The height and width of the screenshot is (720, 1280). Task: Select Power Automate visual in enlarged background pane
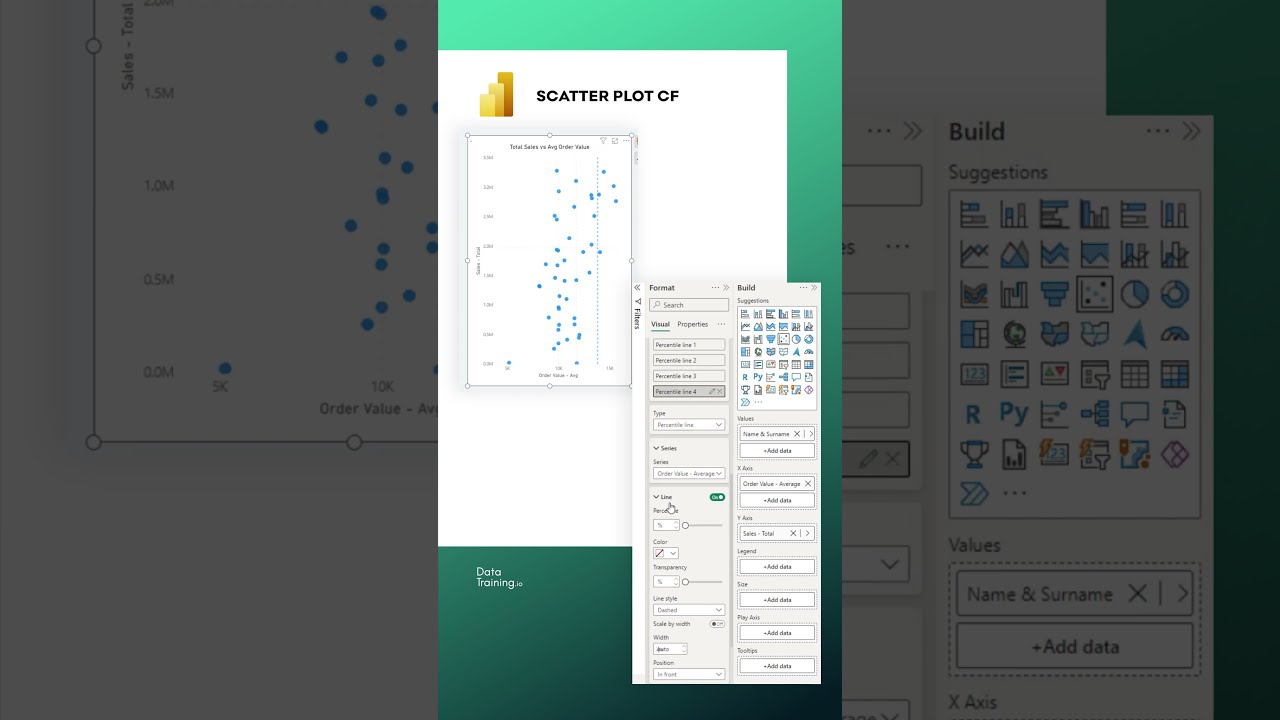[x=974, y=493]
